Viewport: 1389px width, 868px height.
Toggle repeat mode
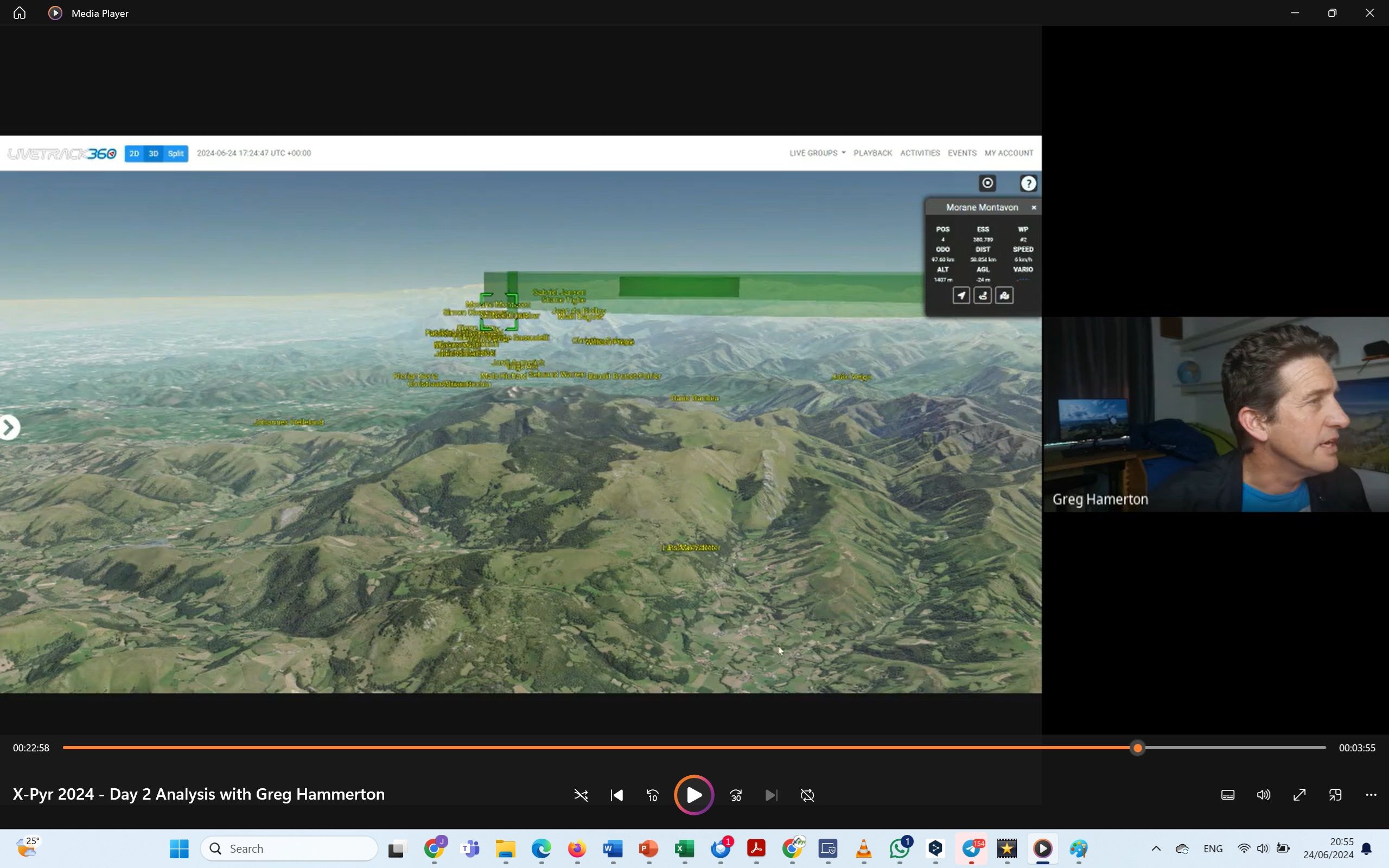tap(807, 795)
